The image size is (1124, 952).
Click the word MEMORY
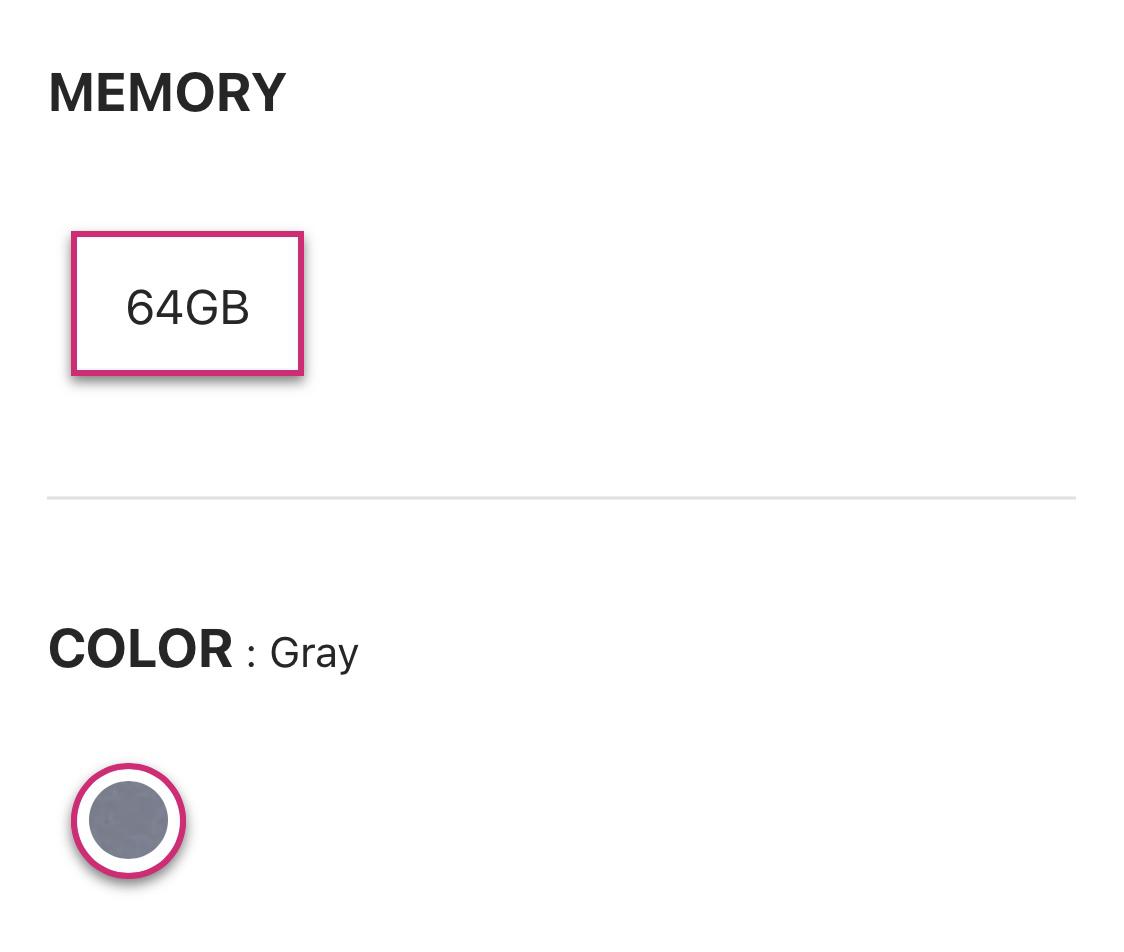pos(167,92)
